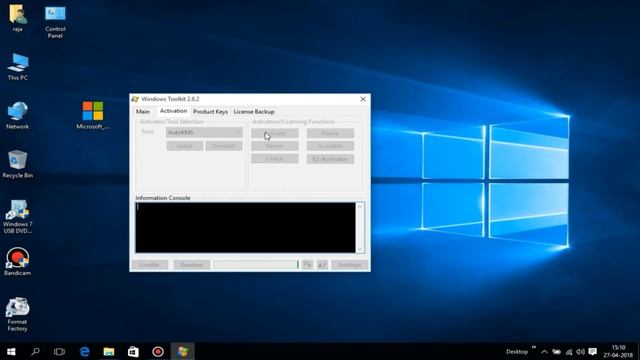This screenshot has width=640, height=360.
Task: Switch to the Main tab
Action: 143,111
